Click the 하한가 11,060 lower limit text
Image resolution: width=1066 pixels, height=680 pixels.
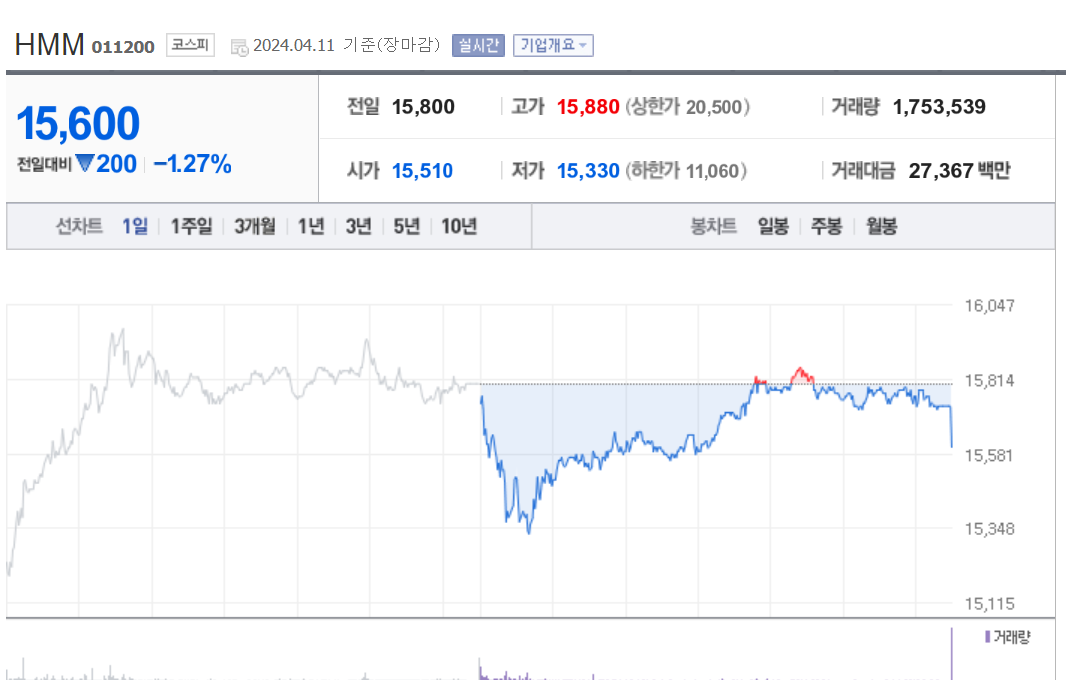tap(686, 171)
